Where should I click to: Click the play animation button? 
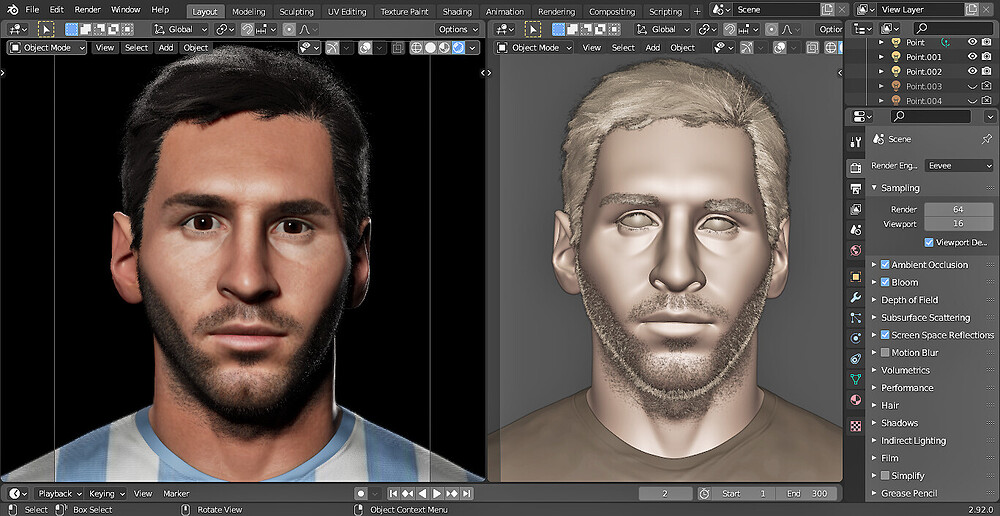click(437, 493)
